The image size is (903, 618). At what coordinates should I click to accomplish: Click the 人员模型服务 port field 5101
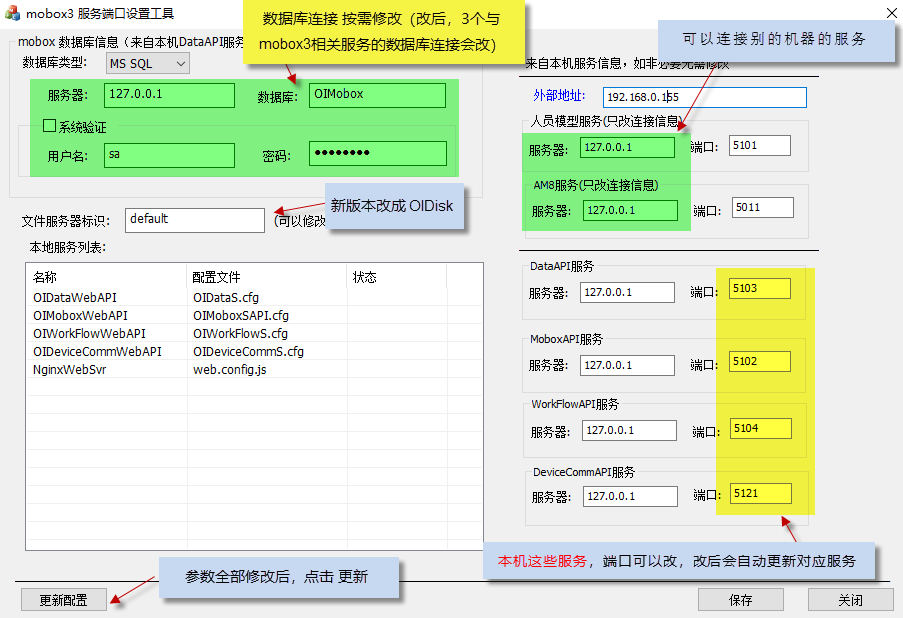point(759,146)
